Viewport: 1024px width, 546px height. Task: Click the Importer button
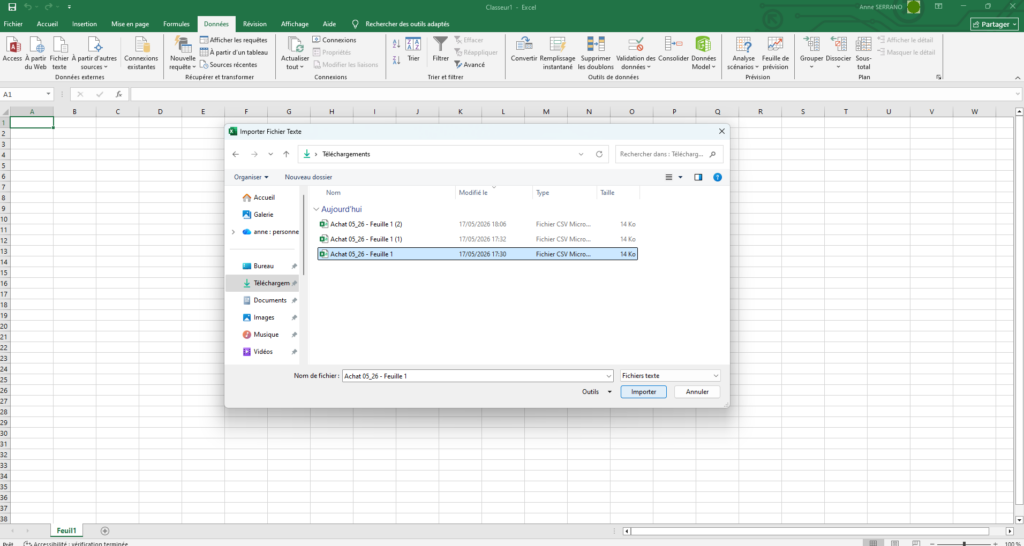coord(643,392)
